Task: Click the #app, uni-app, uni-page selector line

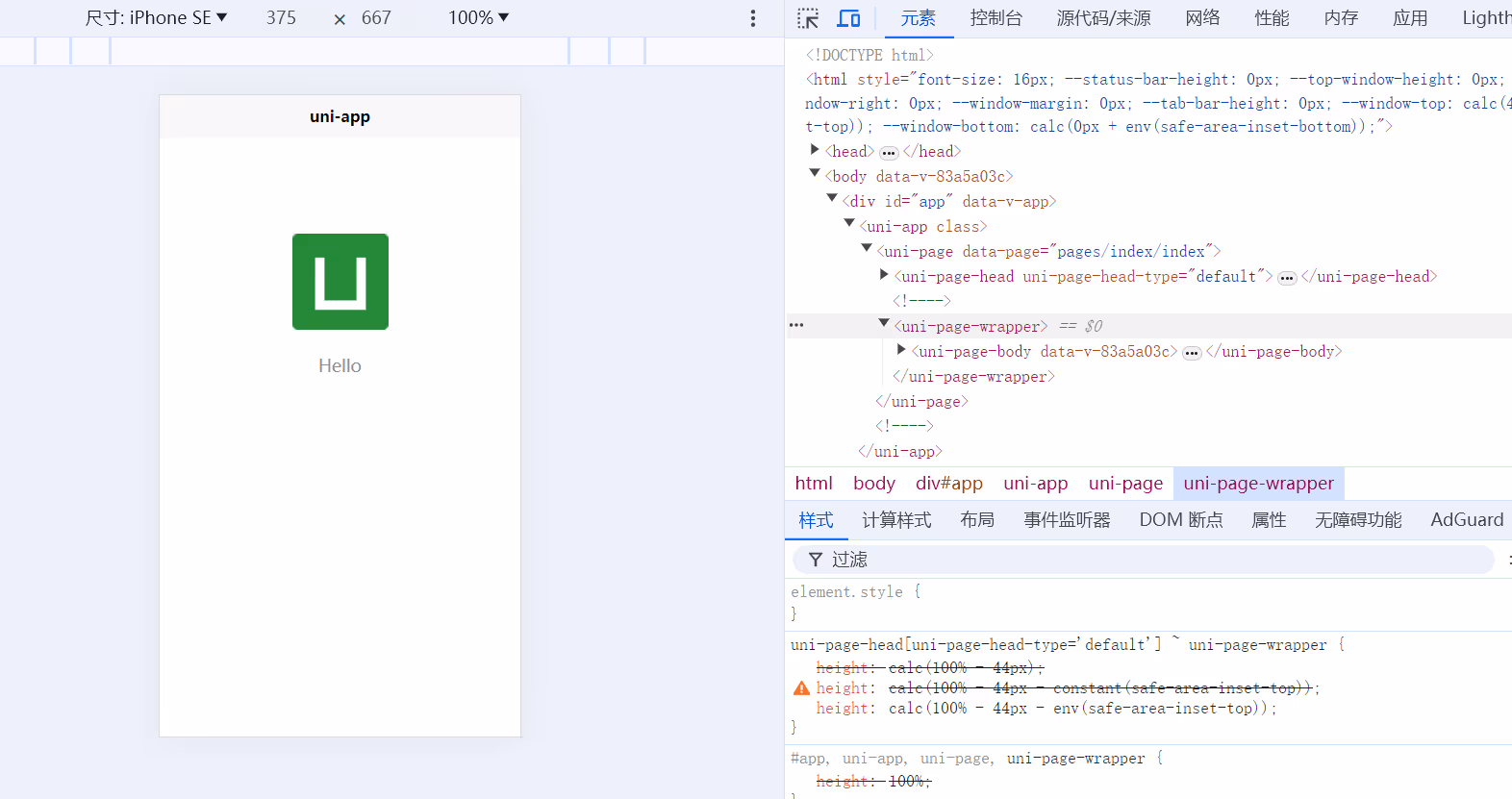Action: point(977,759)
